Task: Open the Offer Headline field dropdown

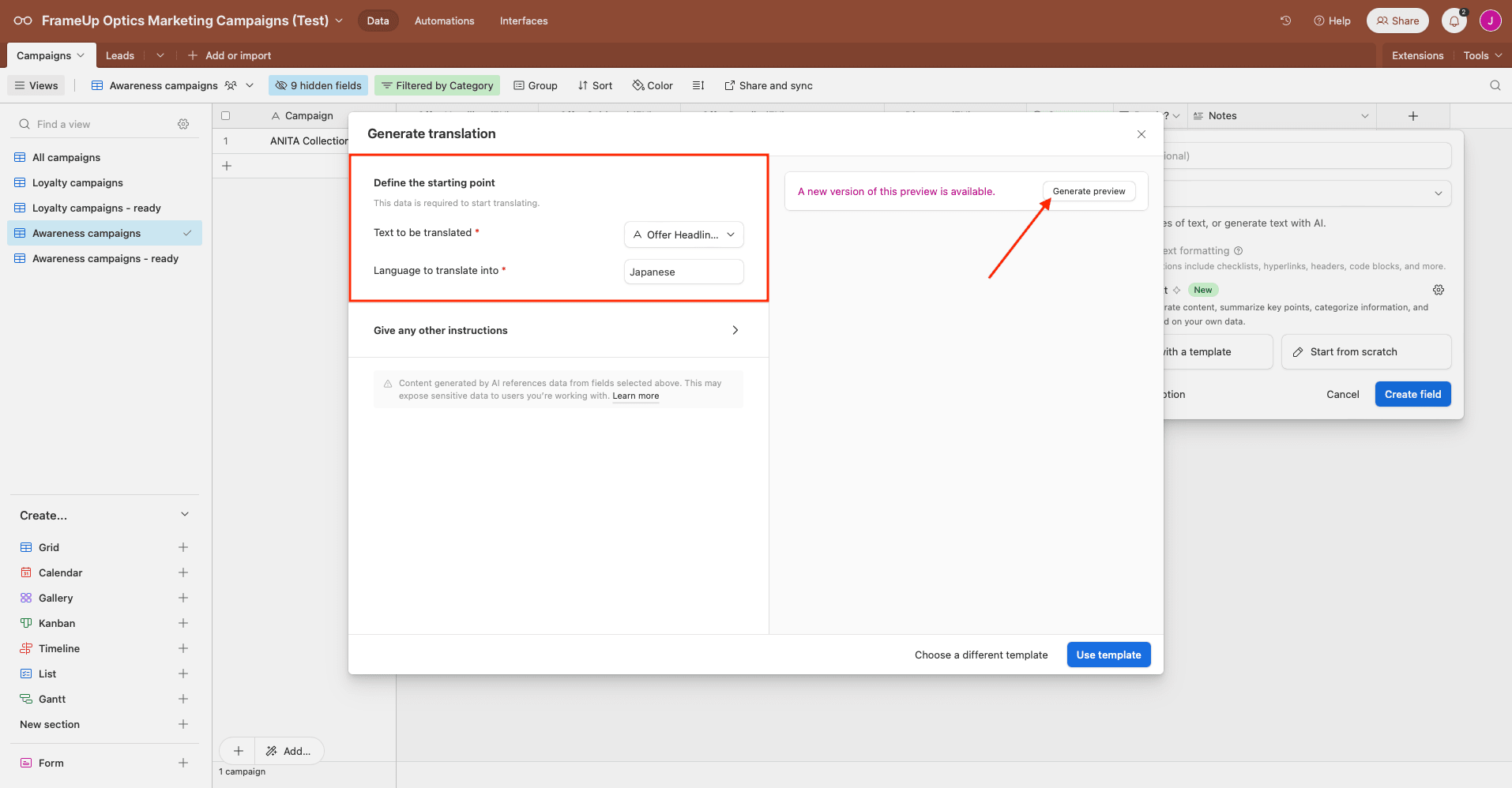Action: (x=683, y=235)
